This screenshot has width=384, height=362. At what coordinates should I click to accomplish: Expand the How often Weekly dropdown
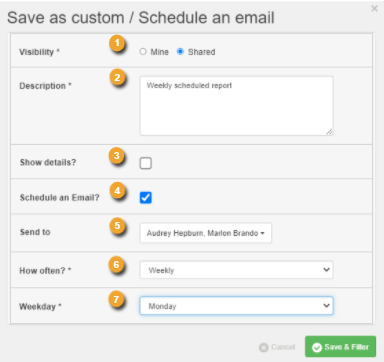click(236, 270)
